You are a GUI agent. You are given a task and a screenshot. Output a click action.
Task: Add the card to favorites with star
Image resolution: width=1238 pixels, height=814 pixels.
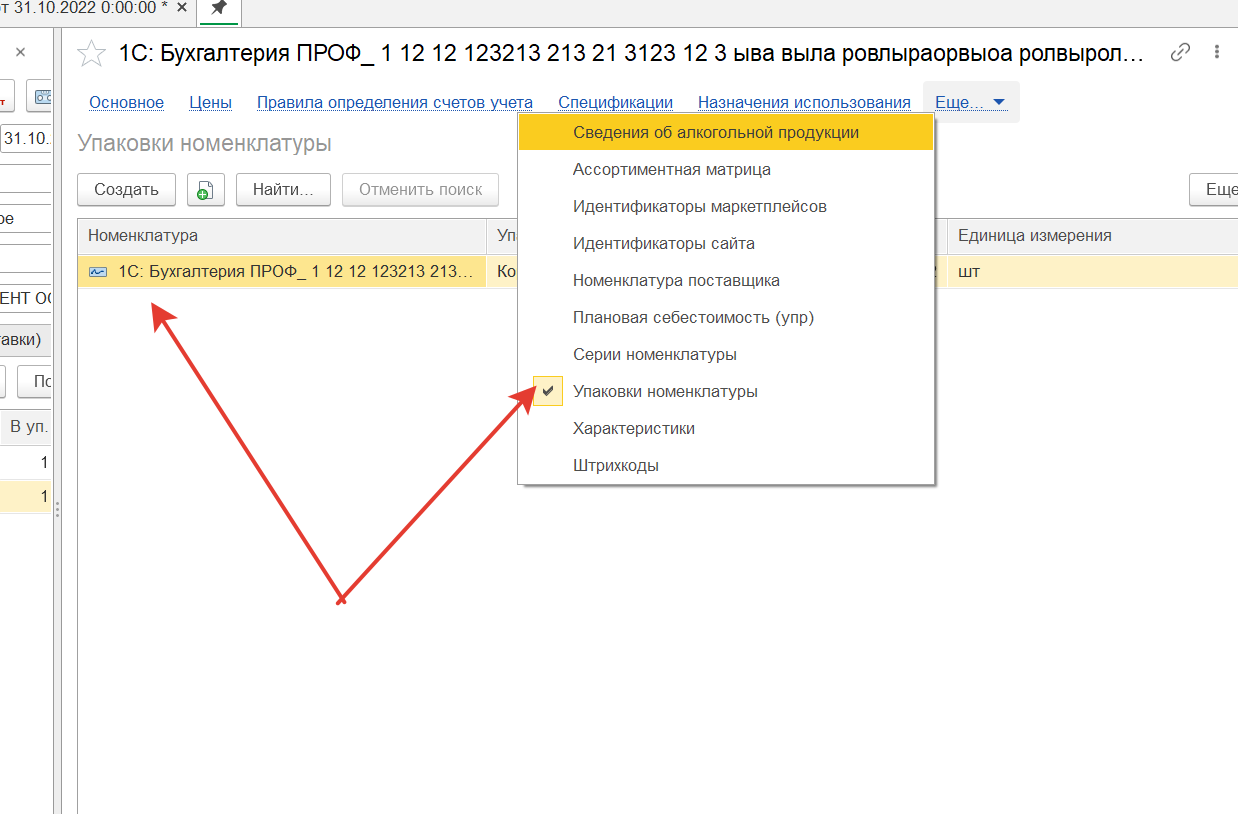(92, 53)
